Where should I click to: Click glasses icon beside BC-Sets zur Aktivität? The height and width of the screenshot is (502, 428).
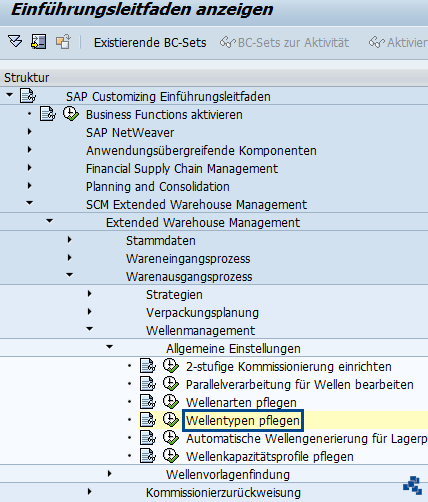[x=228, y=43]
